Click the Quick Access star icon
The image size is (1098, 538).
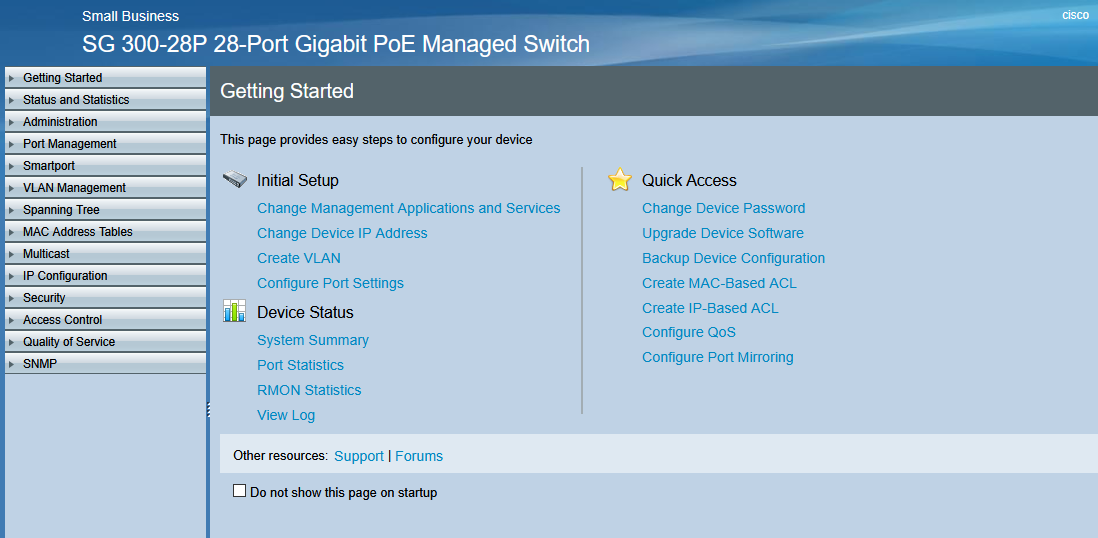(x=620, y=180)
